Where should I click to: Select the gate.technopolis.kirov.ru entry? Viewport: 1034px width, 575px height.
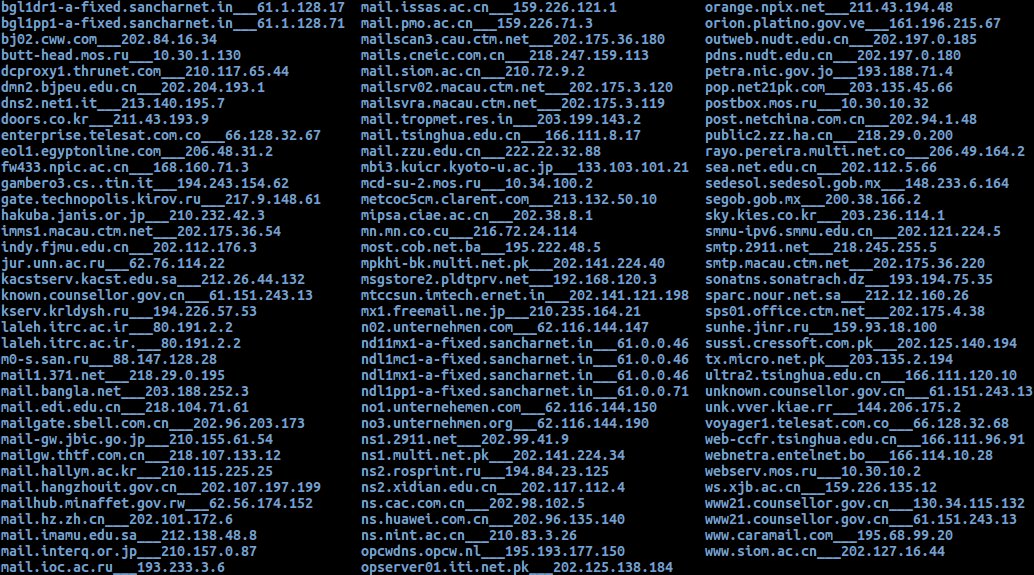pos(161,199)
